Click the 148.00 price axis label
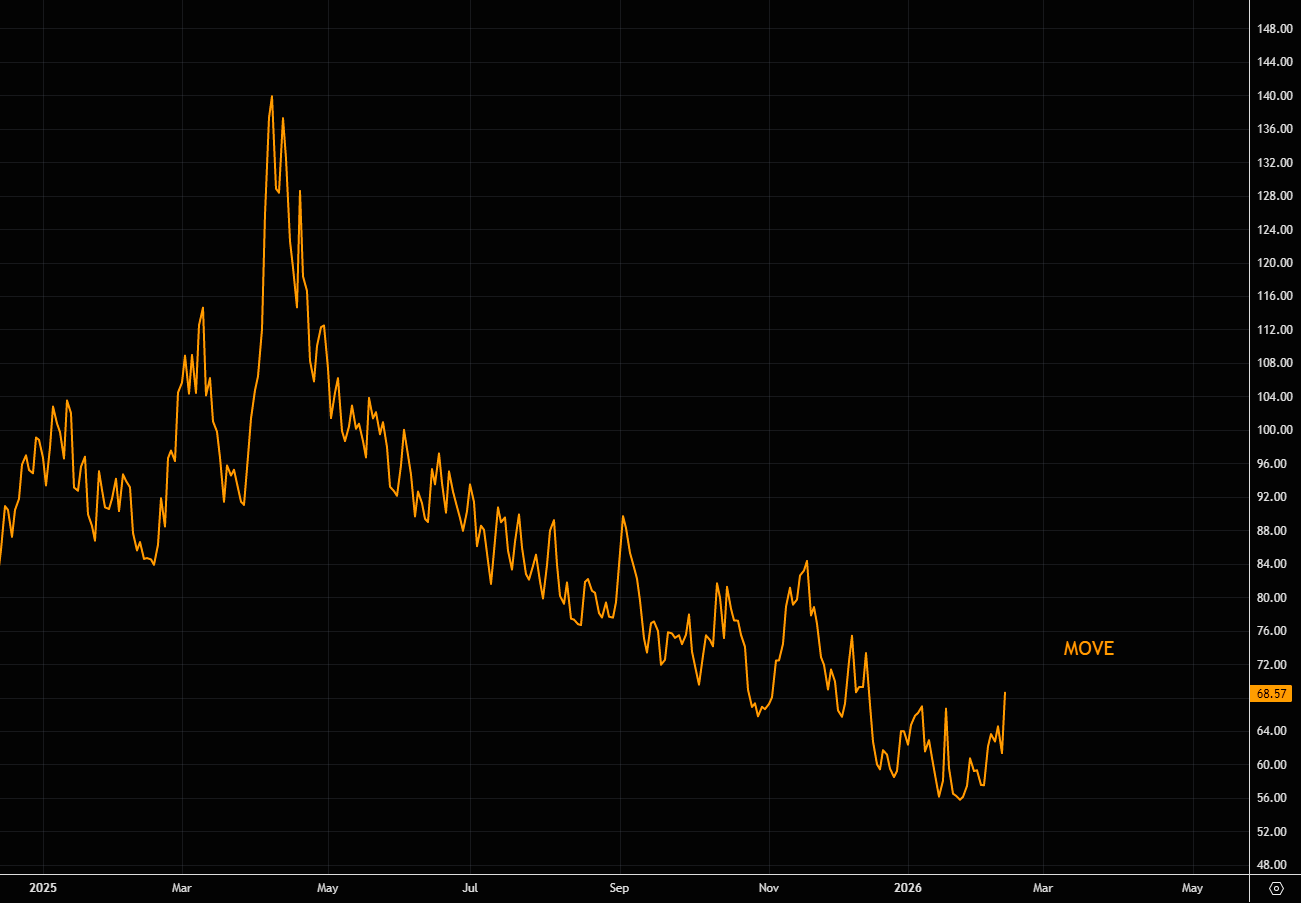Viewport: 1301px width, 903px height. pos(1276,29)
